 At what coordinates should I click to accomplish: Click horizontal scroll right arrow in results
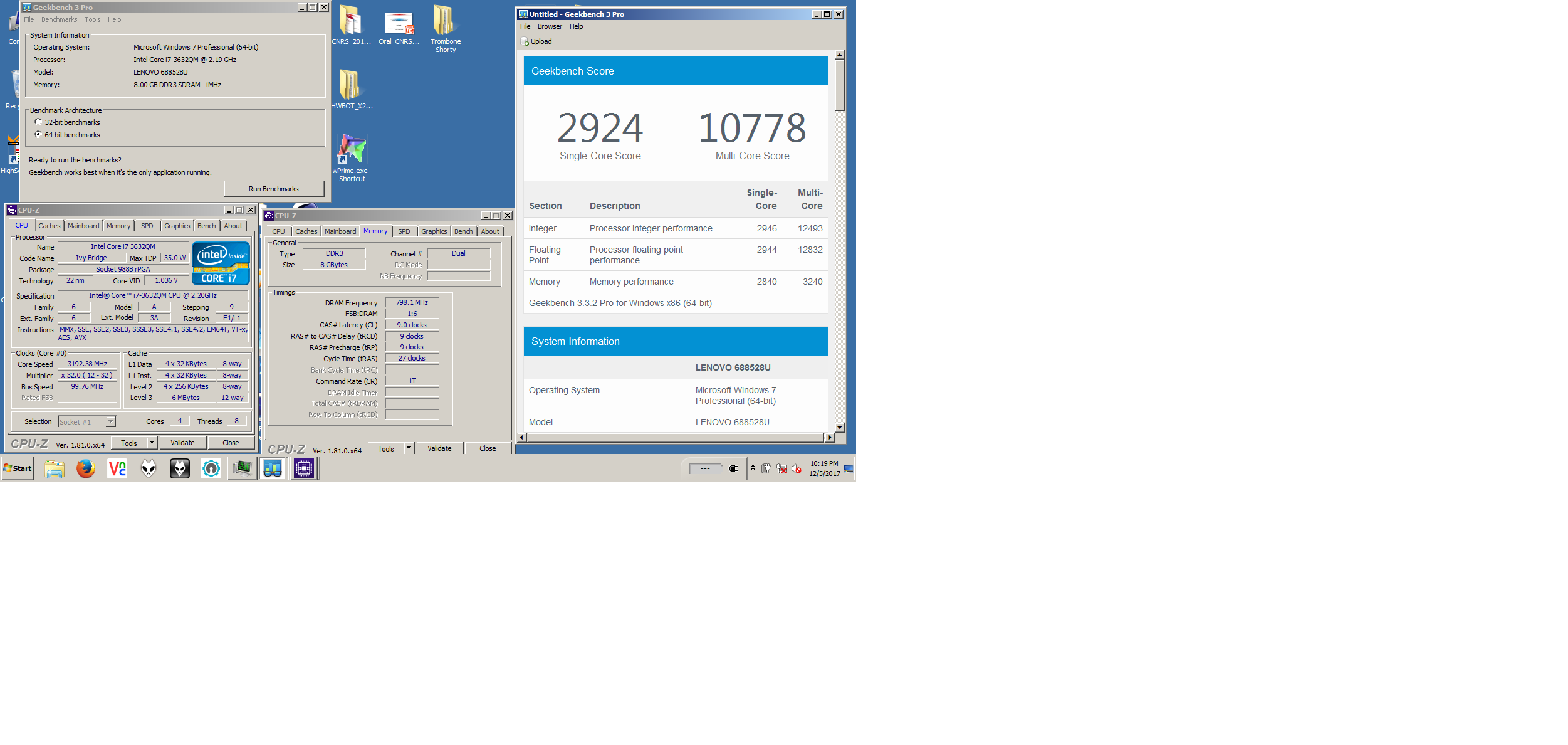830,437
